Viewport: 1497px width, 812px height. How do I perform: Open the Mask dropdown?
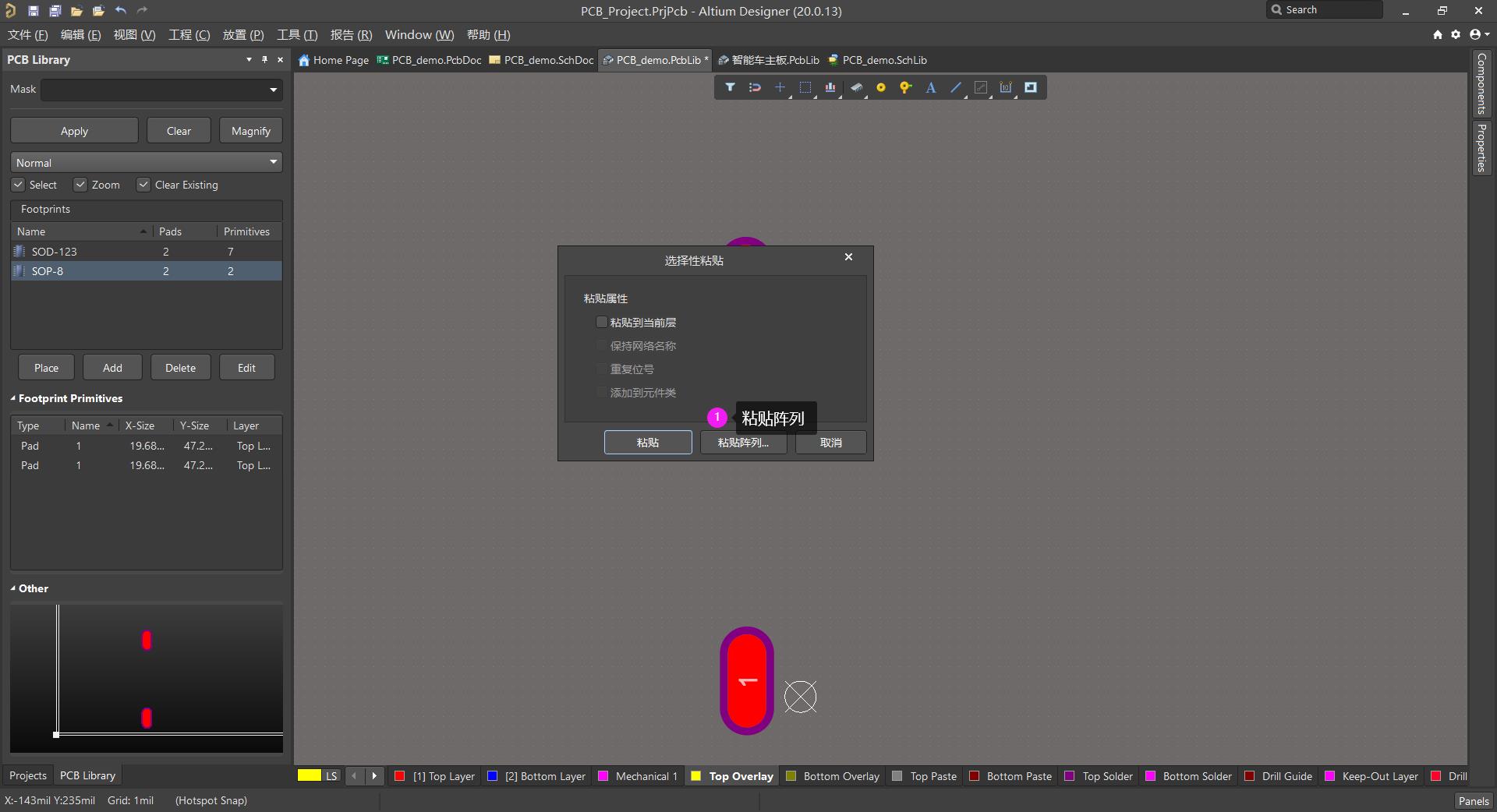(x=274, y=90)
